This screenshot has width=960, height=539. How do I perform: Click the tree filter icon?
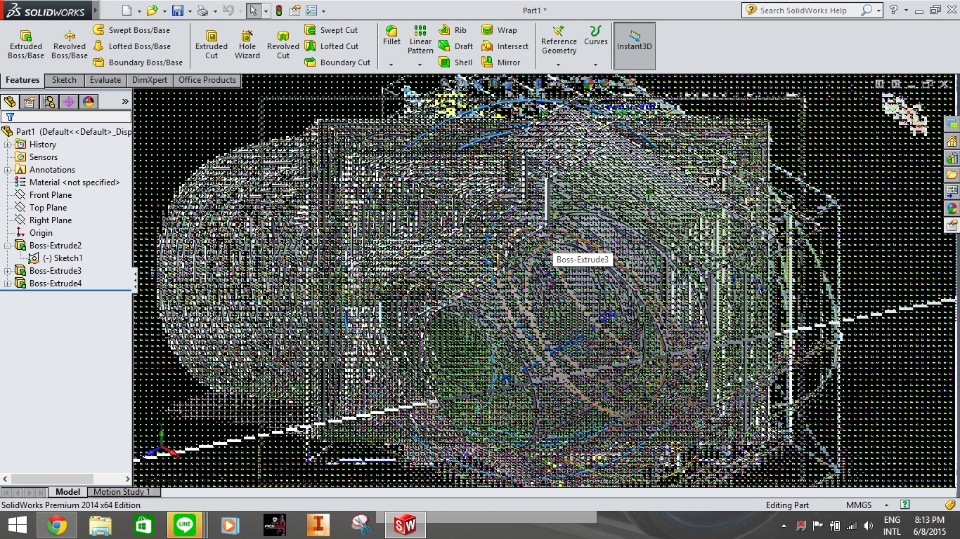(x=10, y=117)
